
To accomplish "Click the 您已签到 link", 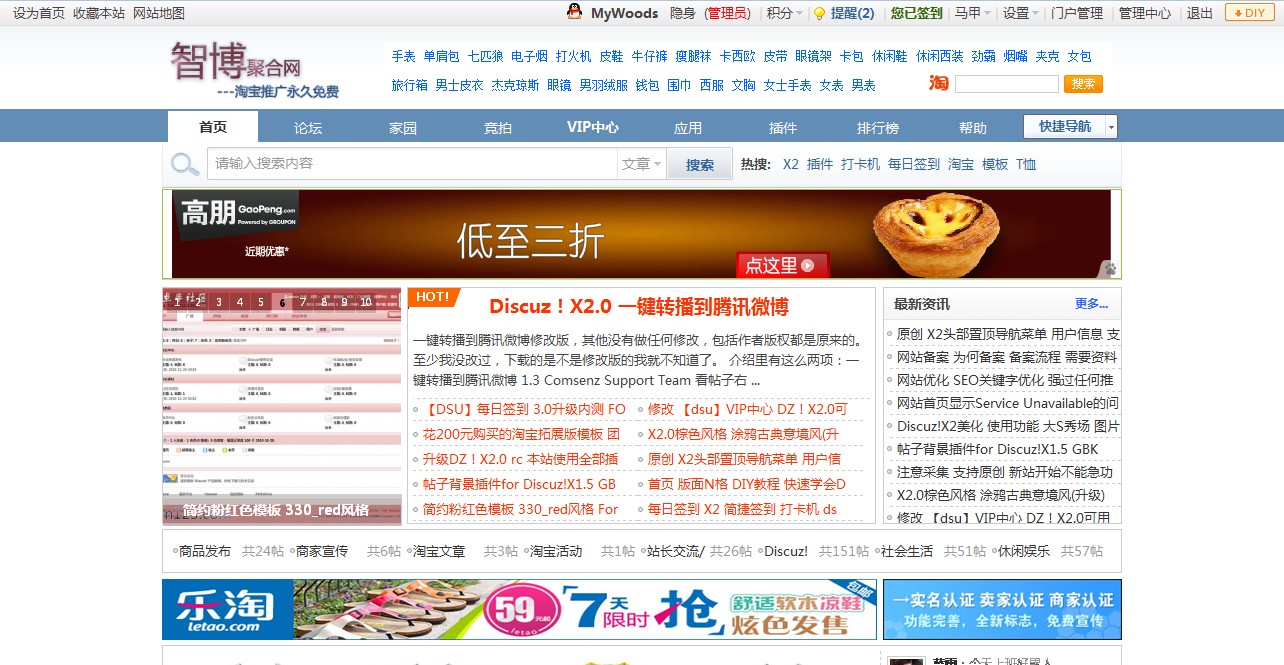I will (x=917, y=13).
